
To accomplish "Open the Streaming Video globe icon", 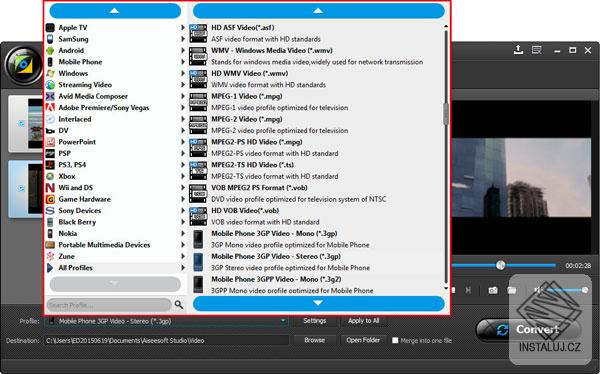I will [x=50, y=85].
